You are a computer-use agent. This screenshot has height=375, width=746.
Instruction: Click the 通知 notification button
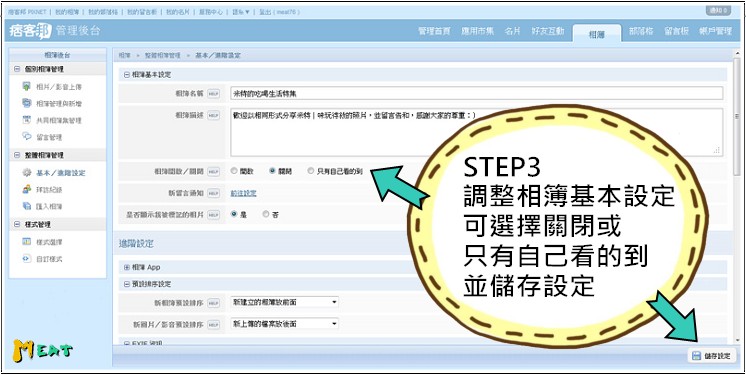tap(718, 10)
